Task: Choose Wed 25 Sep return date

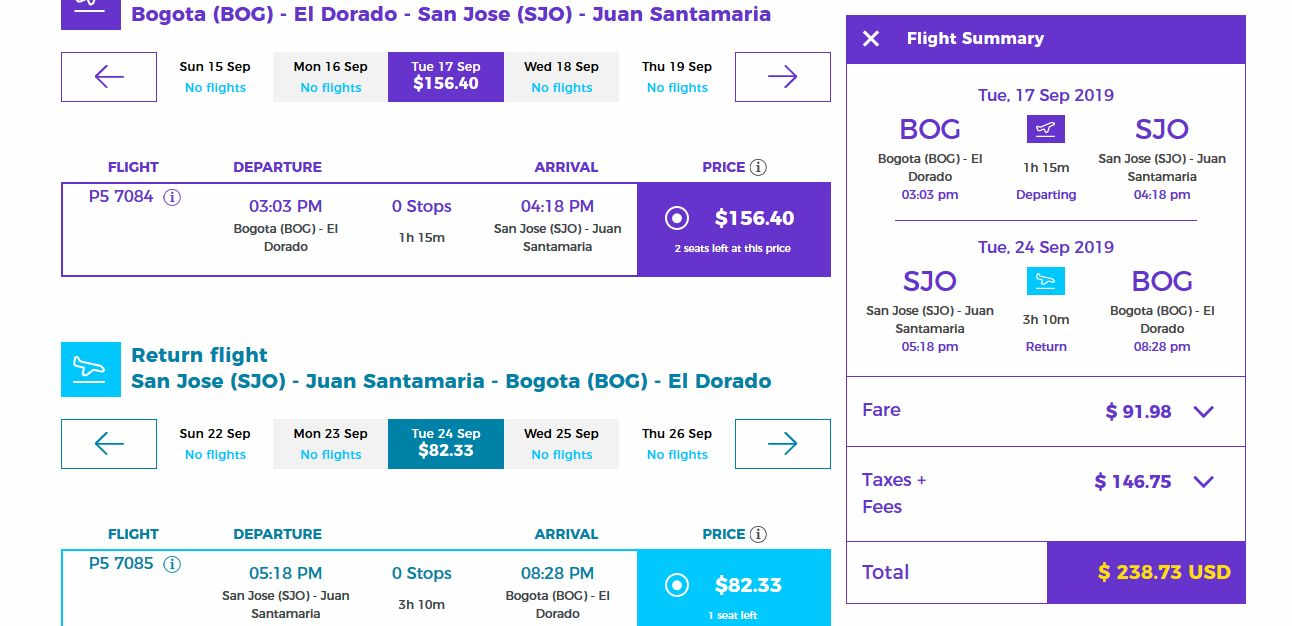Action: pos(561,443)
